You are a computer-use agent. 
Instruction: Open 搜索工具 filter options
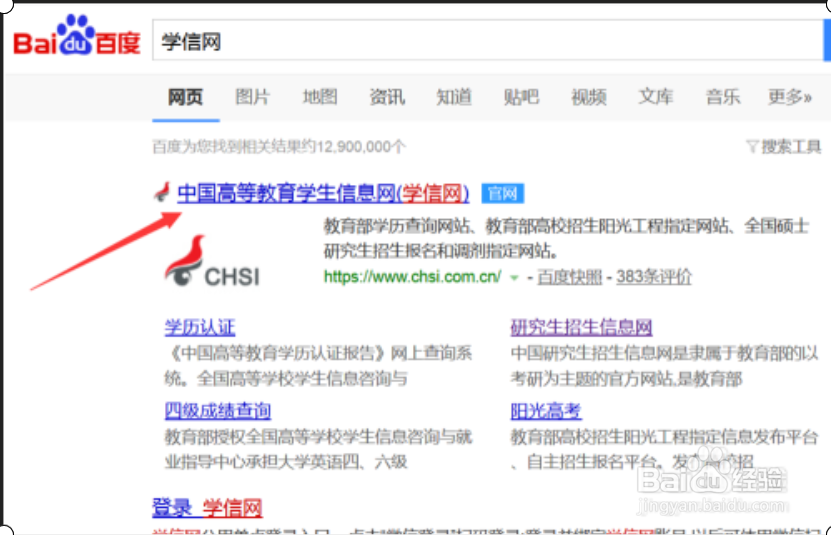[791, 146]
